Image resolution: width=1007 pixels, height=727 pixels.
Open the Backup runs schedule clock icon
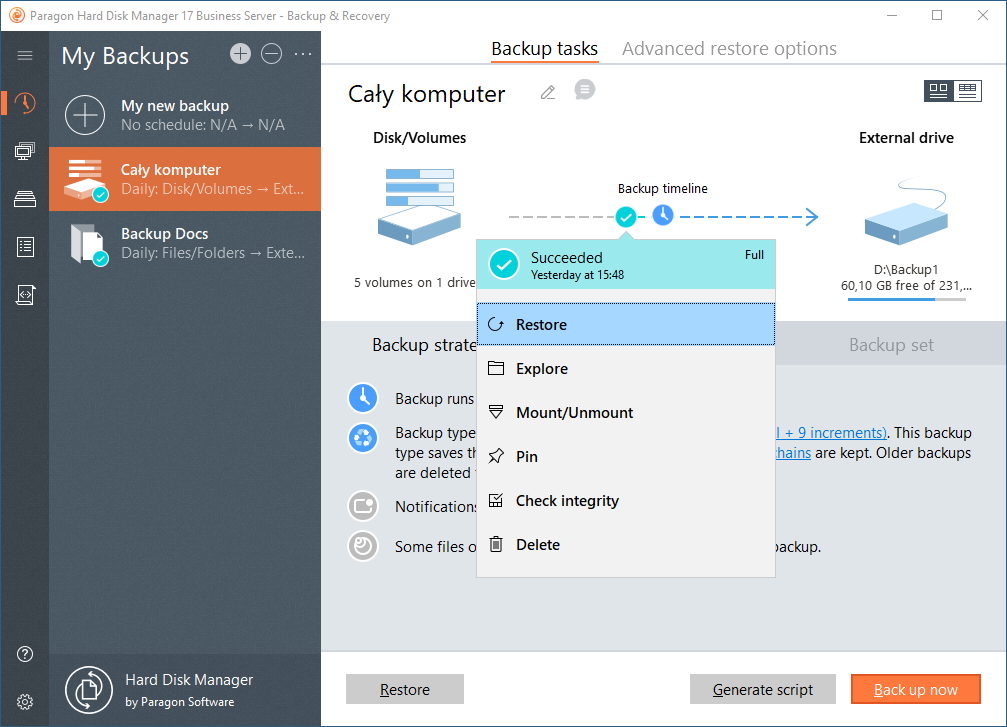pos(363,398)
